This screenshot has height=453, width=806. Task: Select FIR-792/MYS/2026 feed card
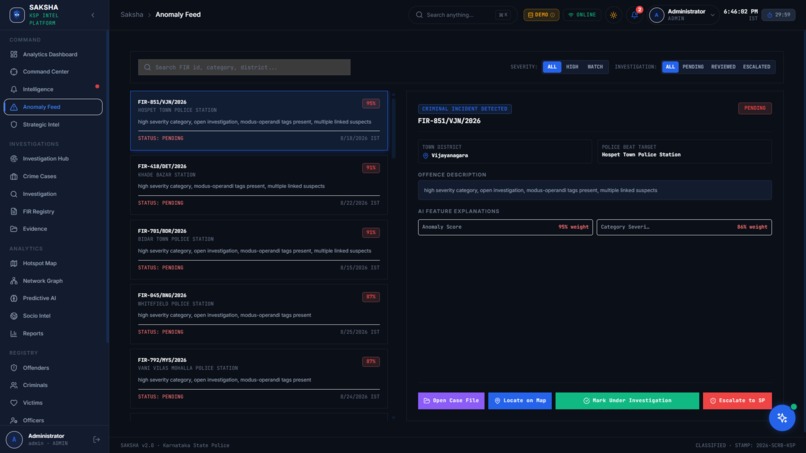point(259,379)
